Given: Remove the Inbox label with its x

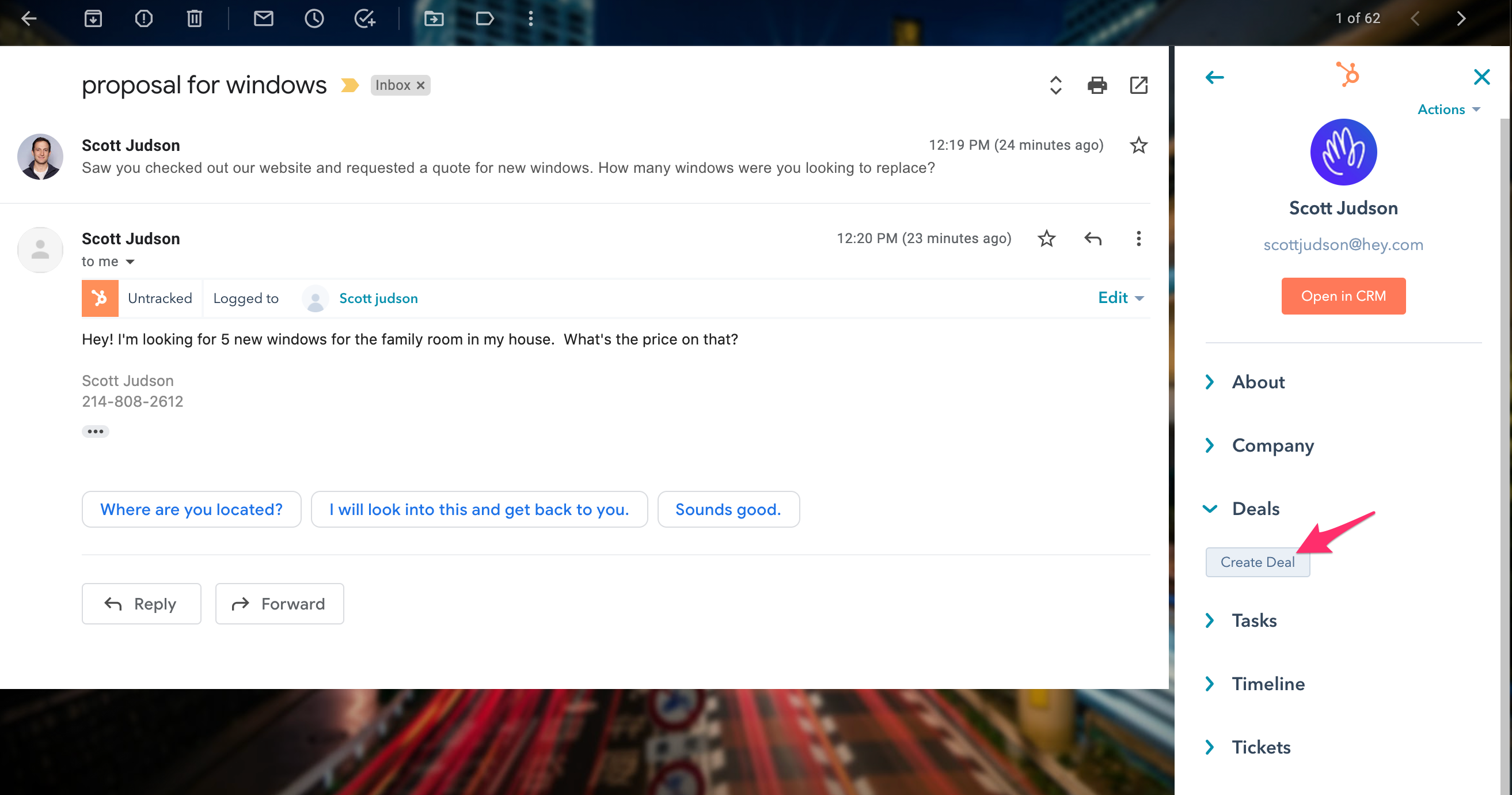Looking at the screenshot, I should click(x=421, y=86).
